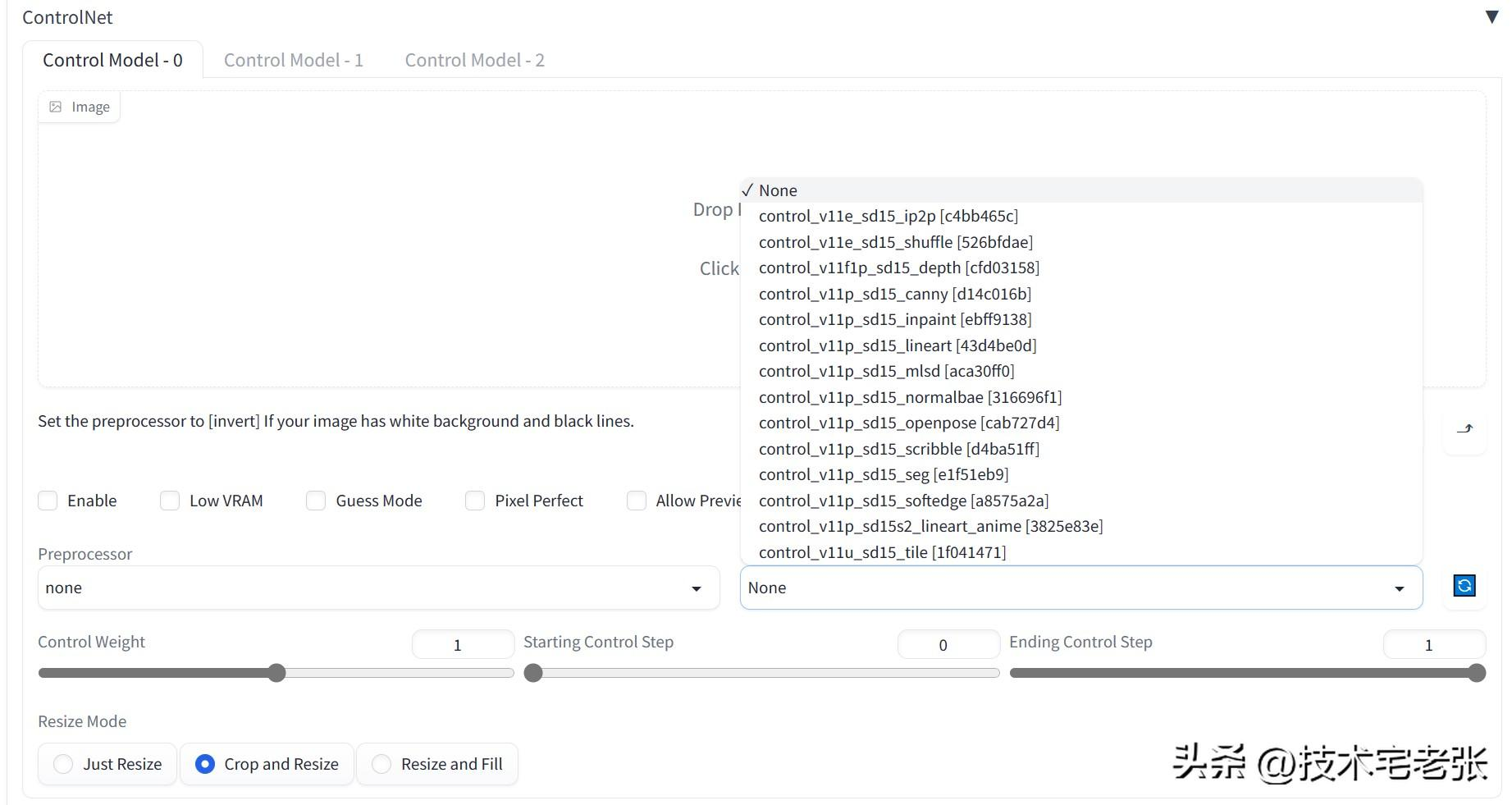Enable Pixel Perfect checkbox
Image resolution: width=1512 pixels, height=805 pixels.
point(475,501)
